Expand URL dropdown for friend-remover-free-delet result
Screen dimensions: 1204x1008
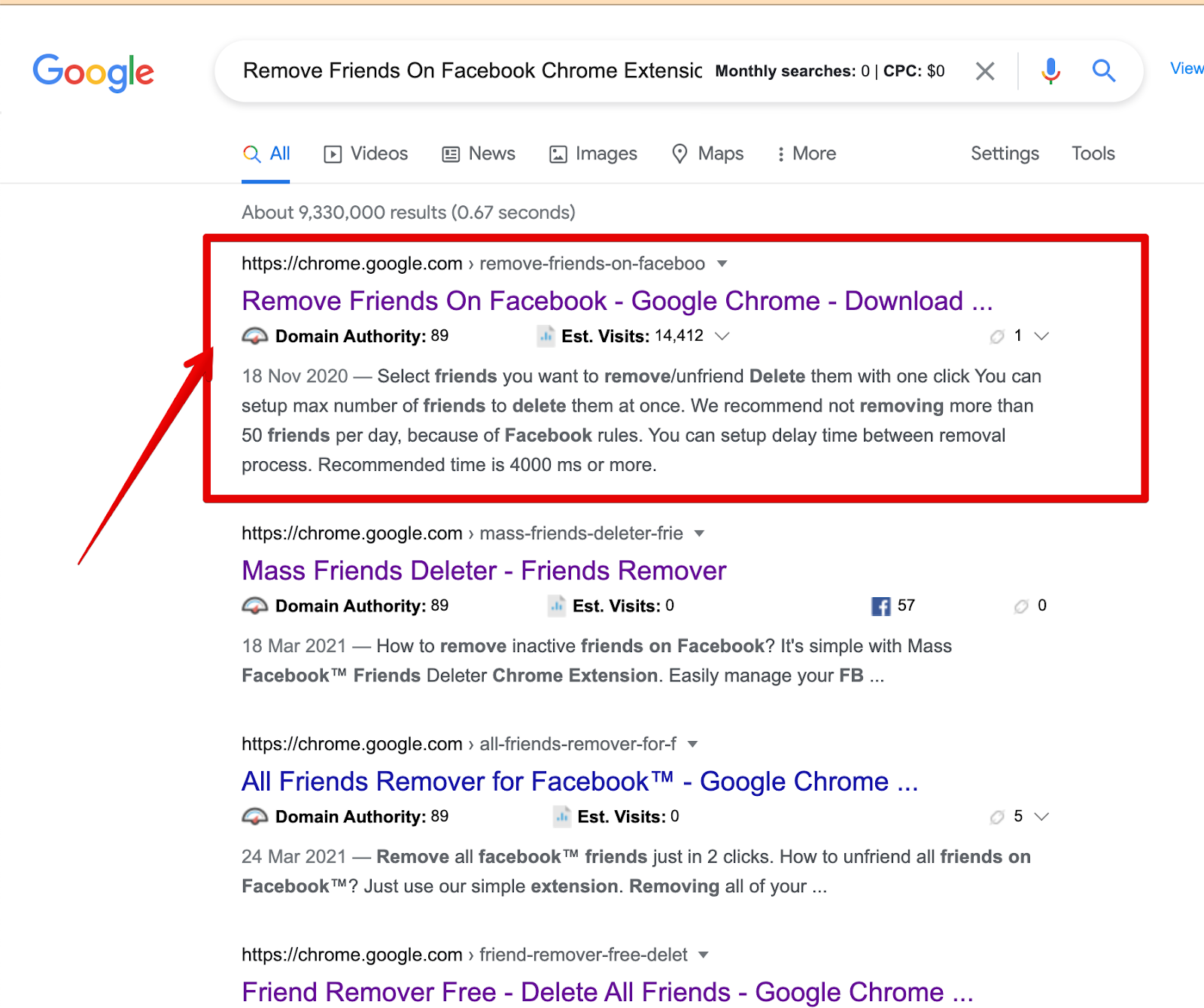tap(704, 955)
